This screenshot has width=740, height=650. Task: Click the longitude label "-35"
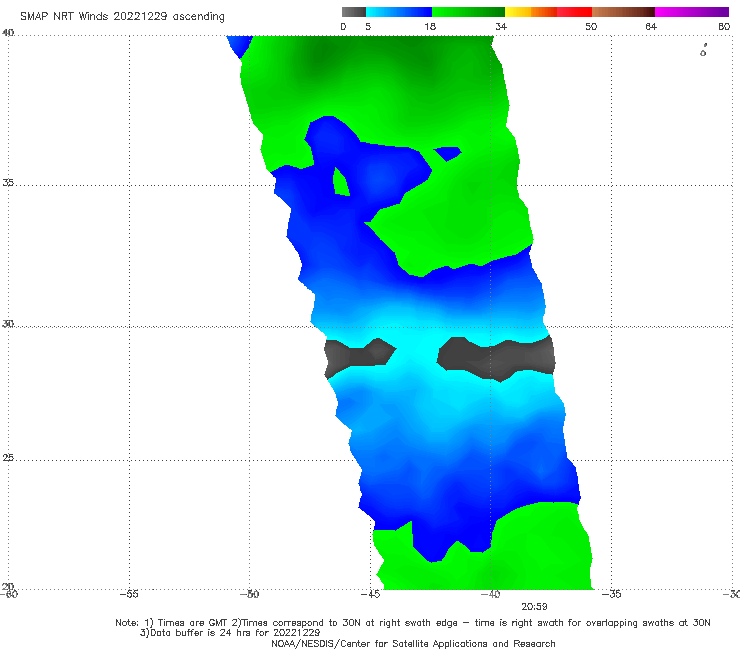[611, 594]
